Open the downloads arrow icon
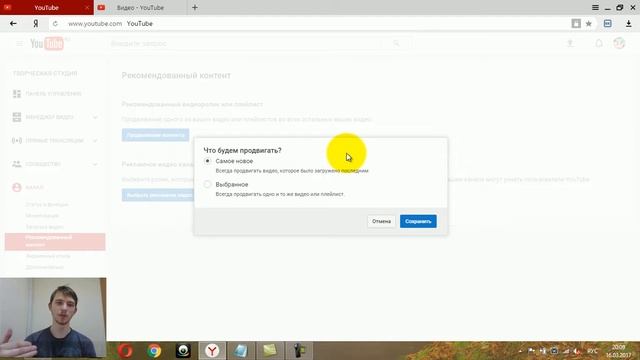This screenshot has height=360, width=640. 629,24
